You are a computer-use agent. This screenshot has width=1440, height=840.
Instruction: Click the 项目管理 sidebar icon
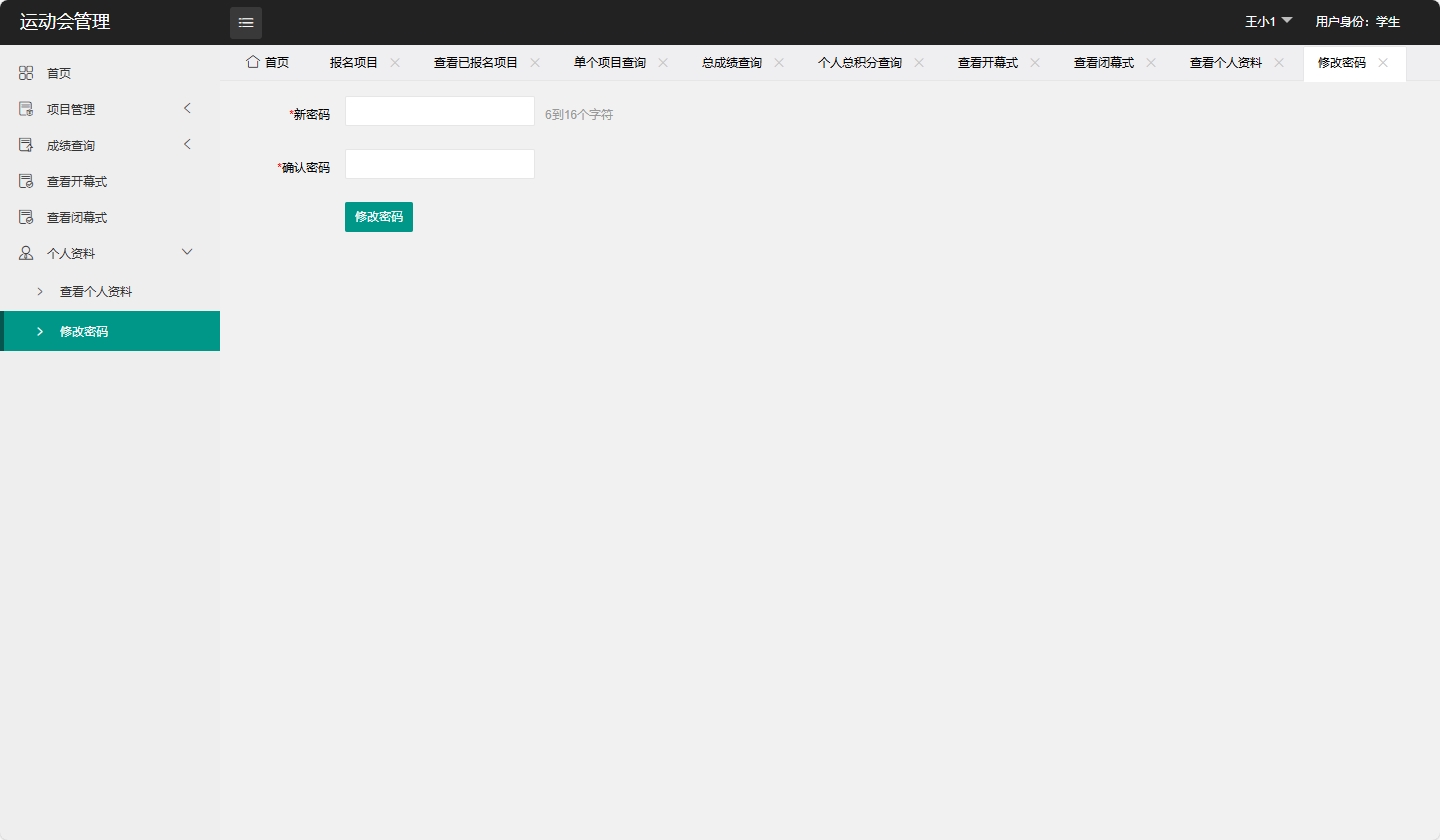coord(25,108)
